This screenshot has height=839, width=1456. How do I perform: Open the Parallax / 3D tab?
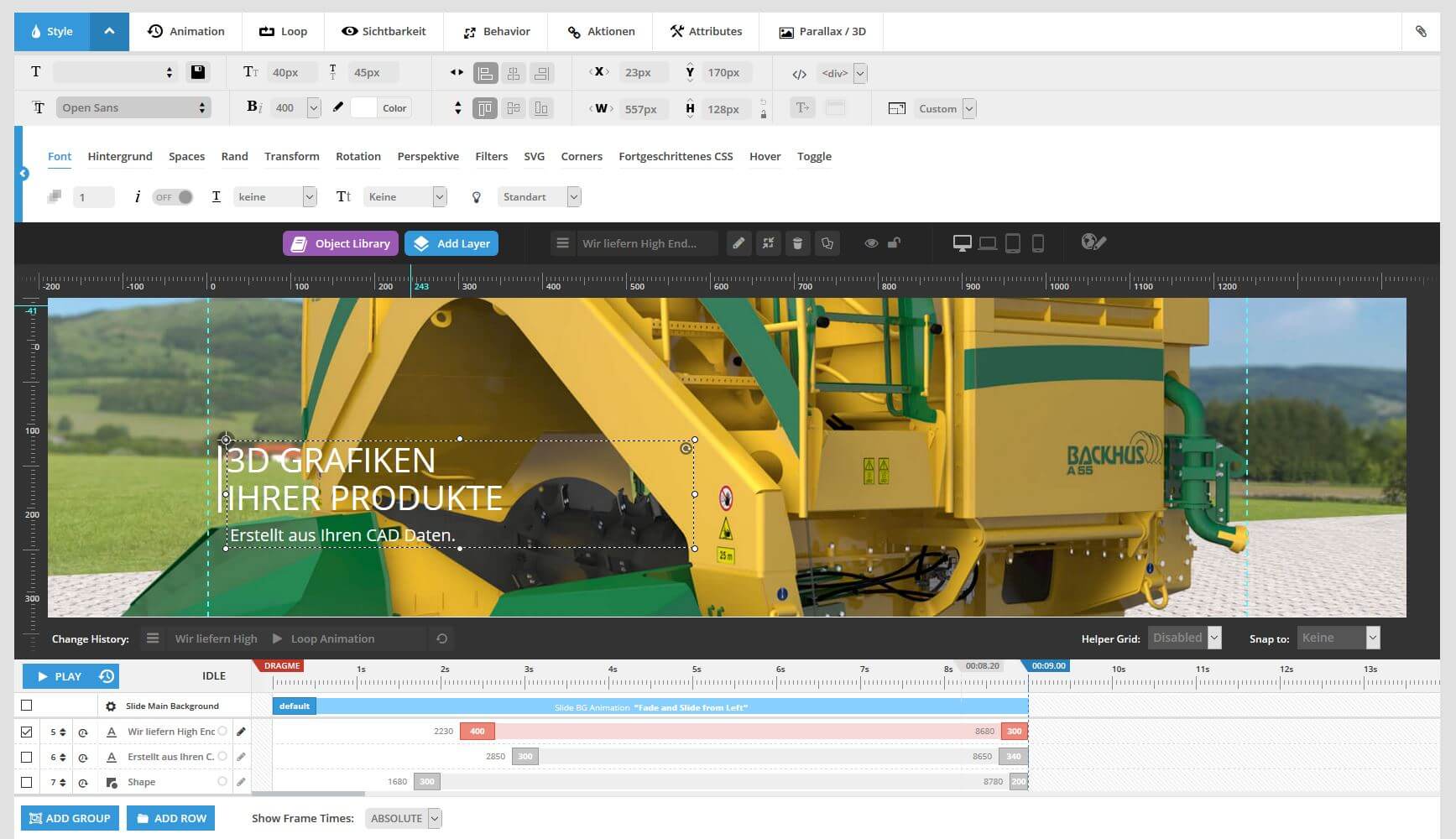click(x=822, y=31)
